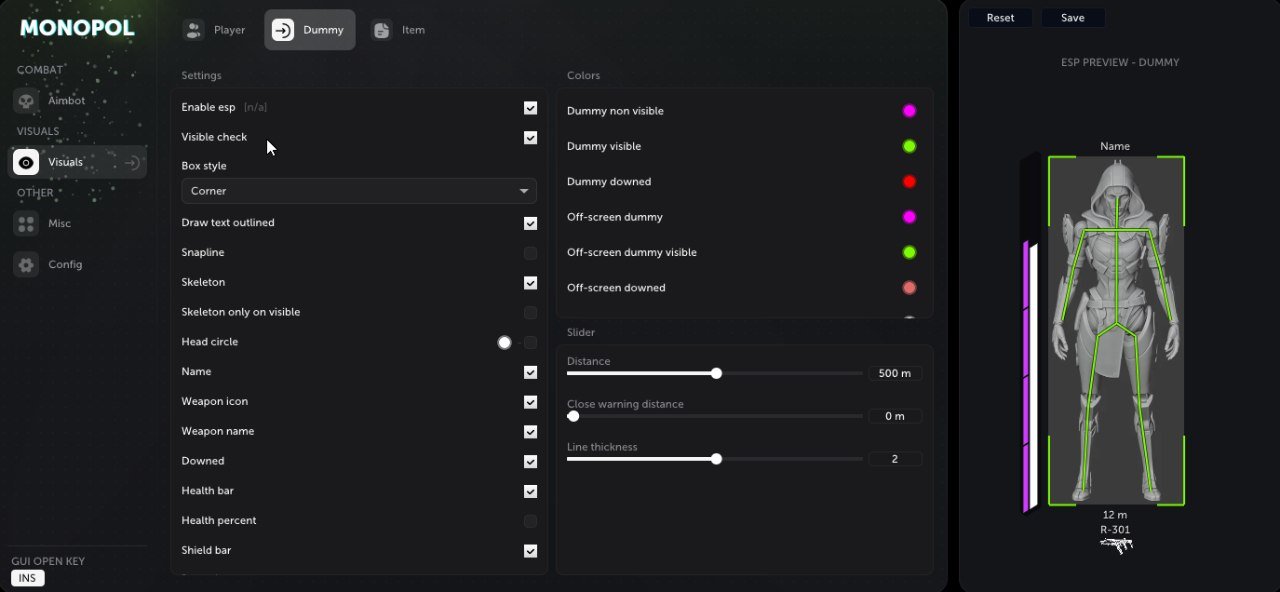The width and height of the screenshot is (1280, 592).
Task: Open the Dummy downed red swatch
Action: tap(909, 182)
